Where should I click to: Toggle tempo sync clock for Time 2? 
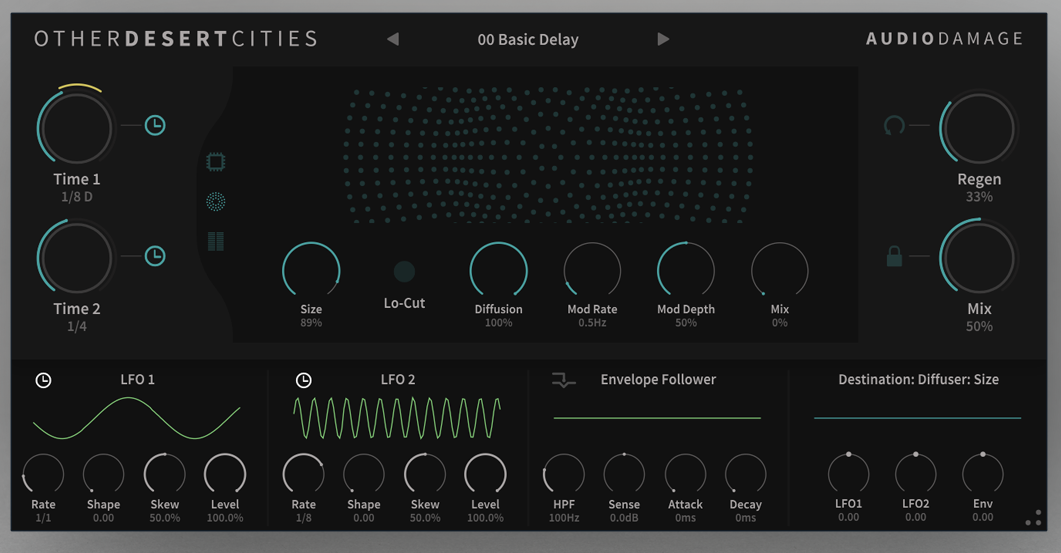pos(155,256)
